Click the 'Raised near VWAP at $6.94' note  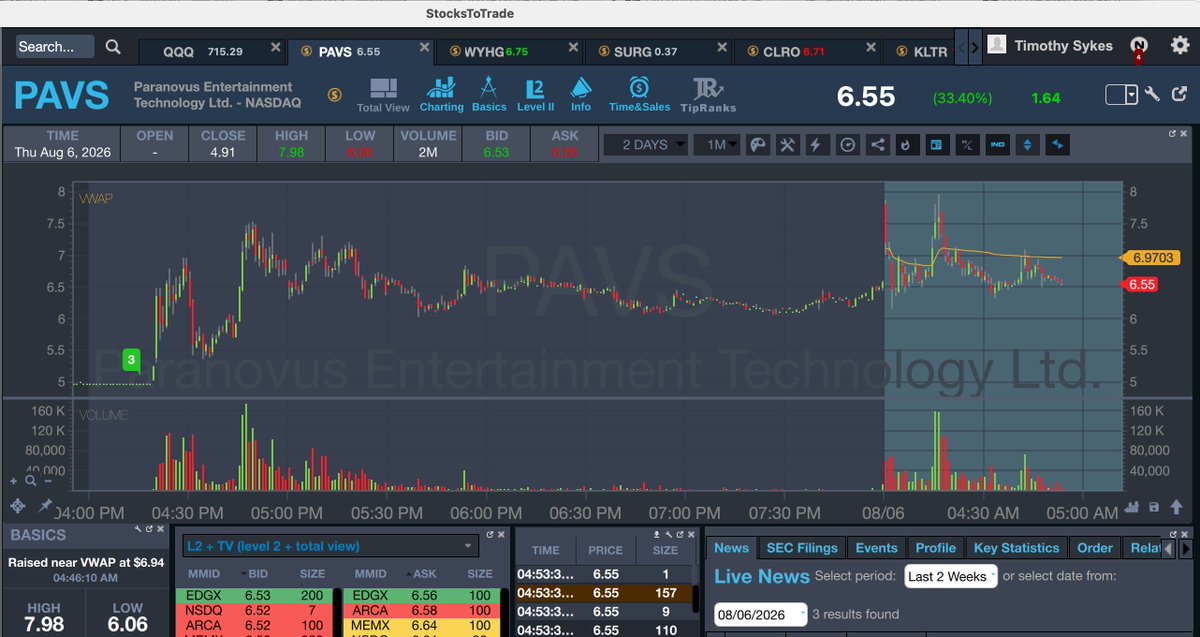84,563
